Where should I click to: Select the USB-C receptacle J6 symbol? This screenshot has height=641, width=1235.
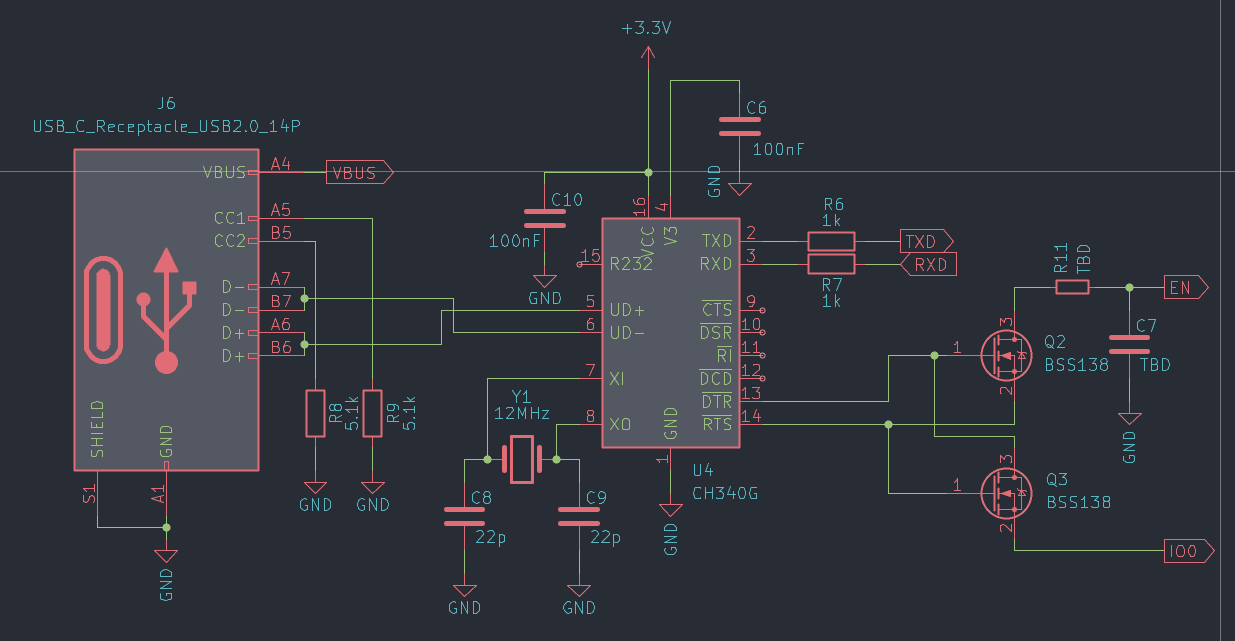166,310
